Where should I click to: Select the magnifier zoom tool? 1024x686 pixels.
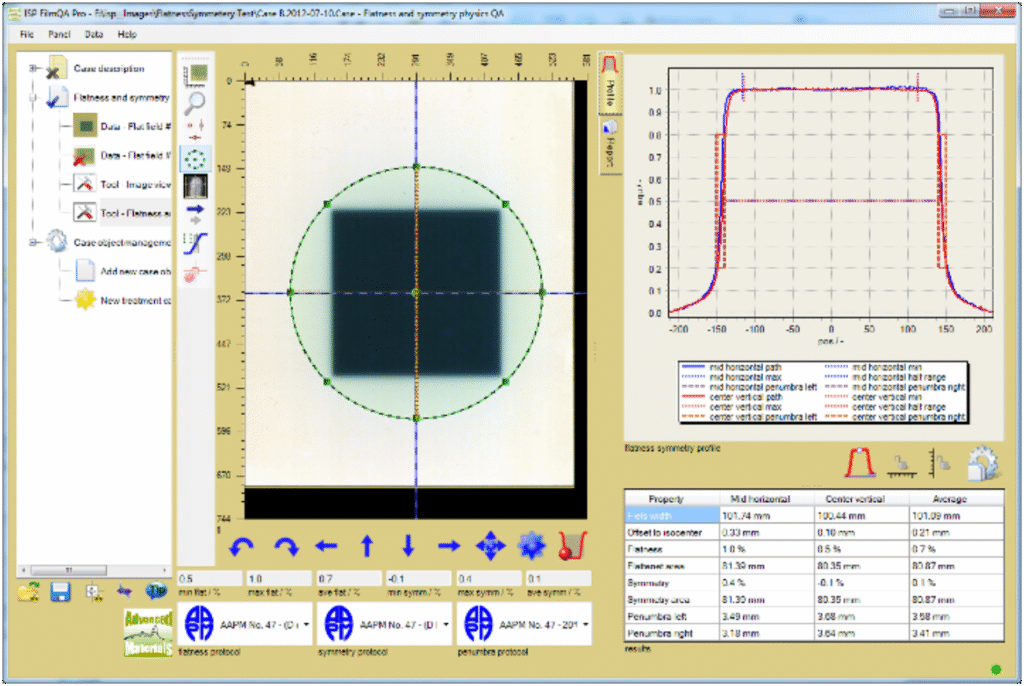coord(196,100)
